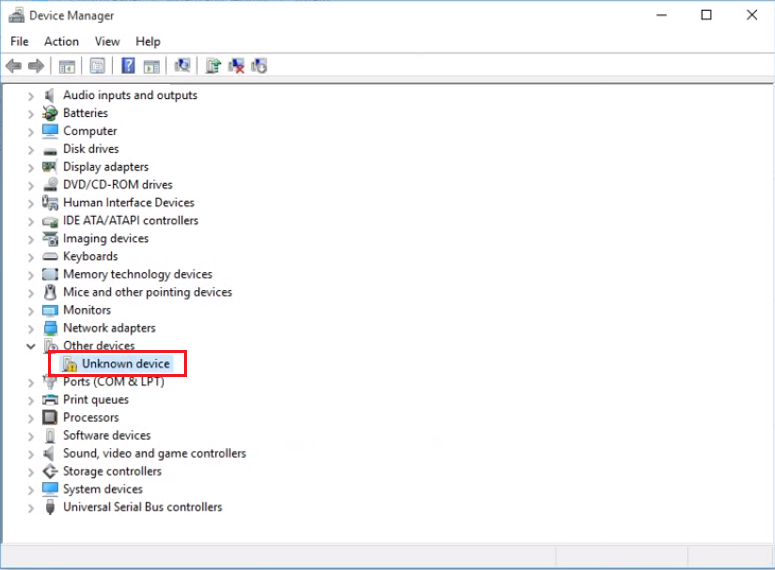Click the Universal Serial Bus controllers icon

pos(50,507)
